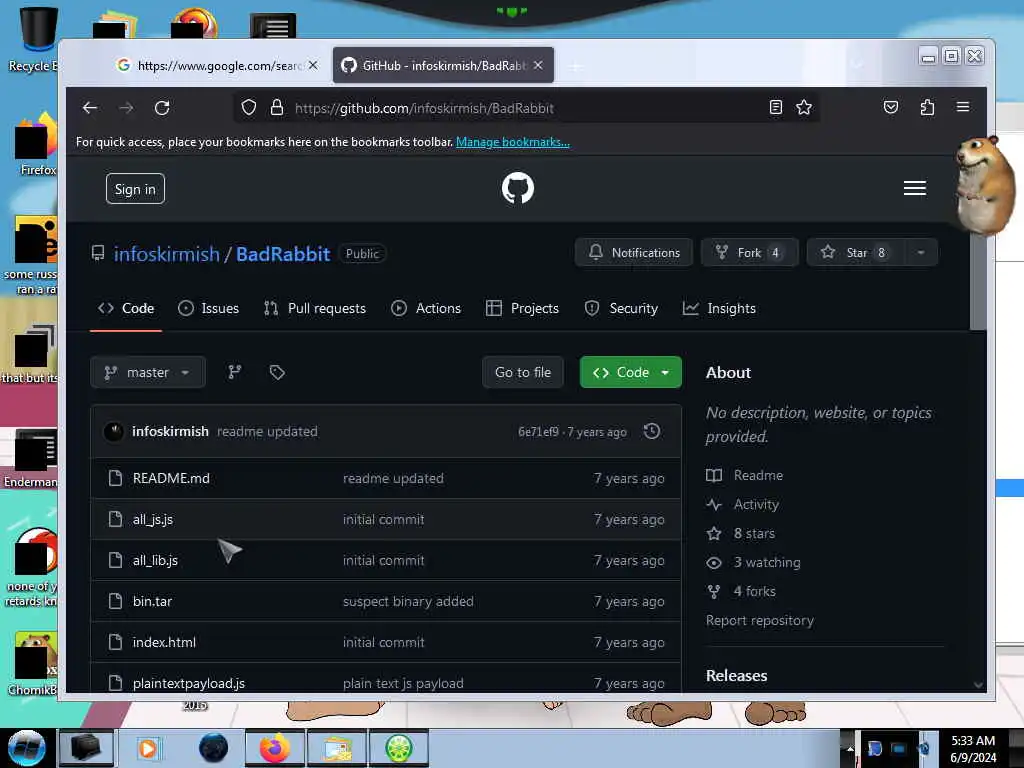Open the 4 forks link
The height and width of the screenshot is (768, 1024).
pyautogui.click(x=754, y=591)
